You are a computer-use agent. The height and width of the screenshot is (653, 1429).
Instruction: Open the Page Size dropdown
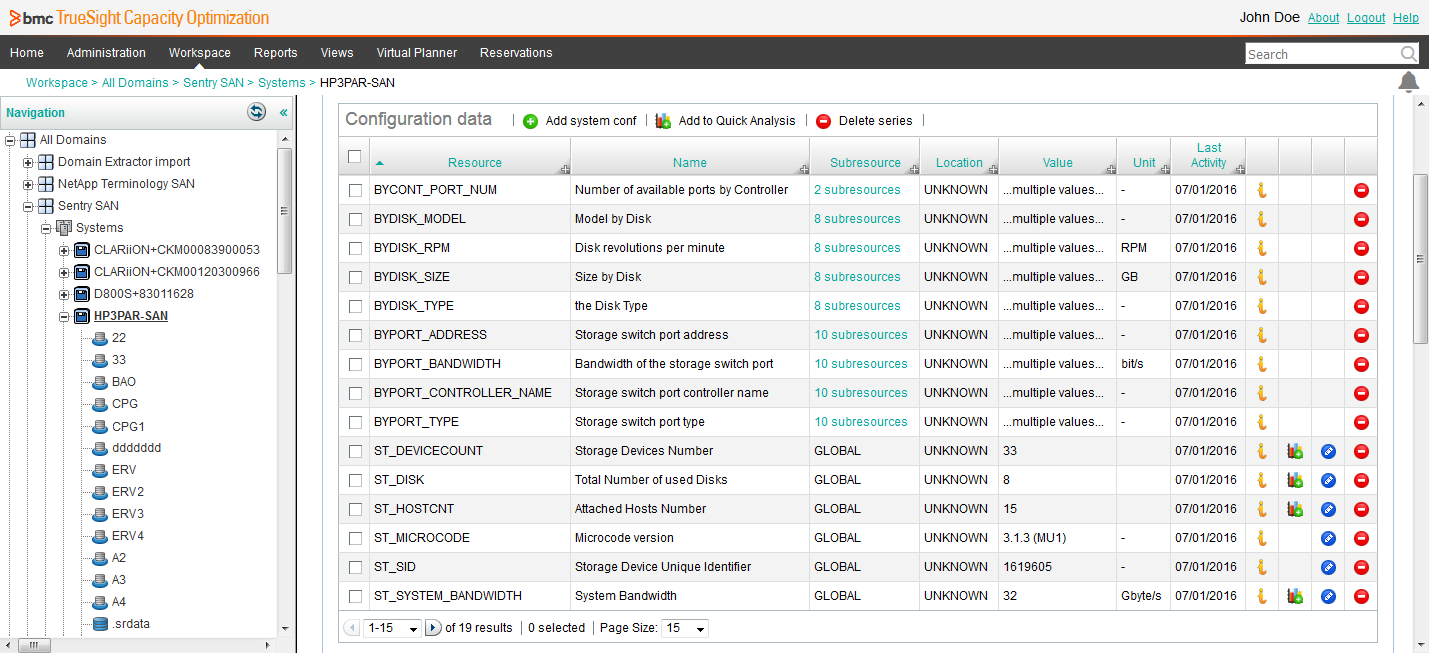tap(686, 628)
